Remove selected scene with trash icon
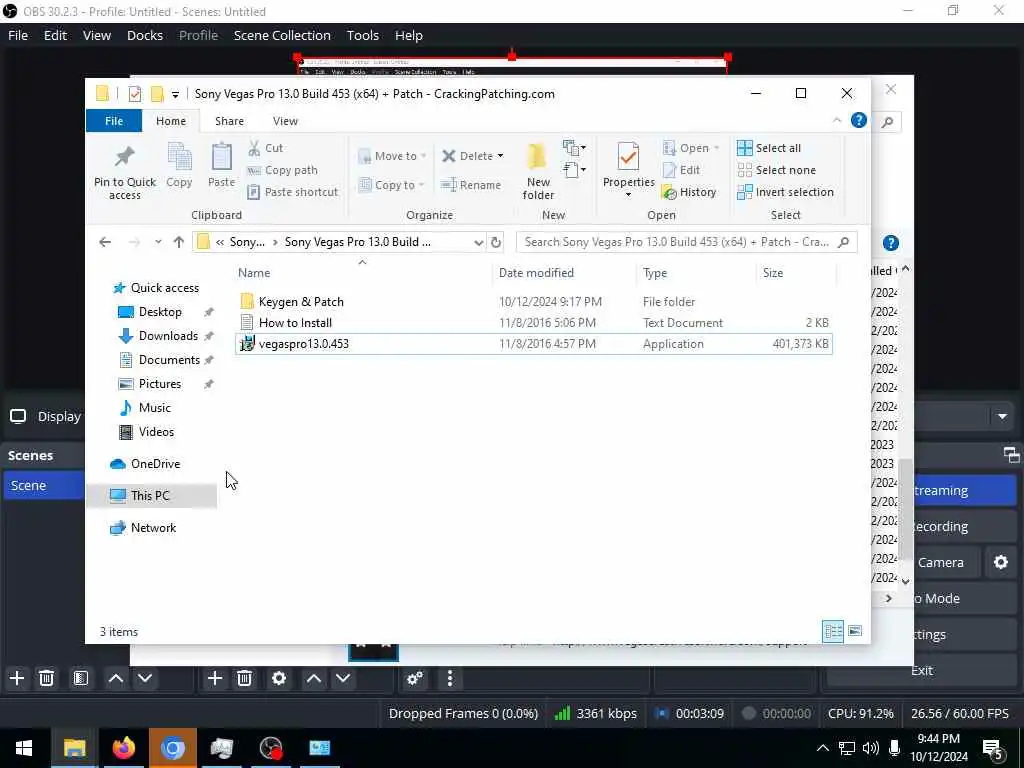Screen dimensions: 1024x768 [46, 679]
